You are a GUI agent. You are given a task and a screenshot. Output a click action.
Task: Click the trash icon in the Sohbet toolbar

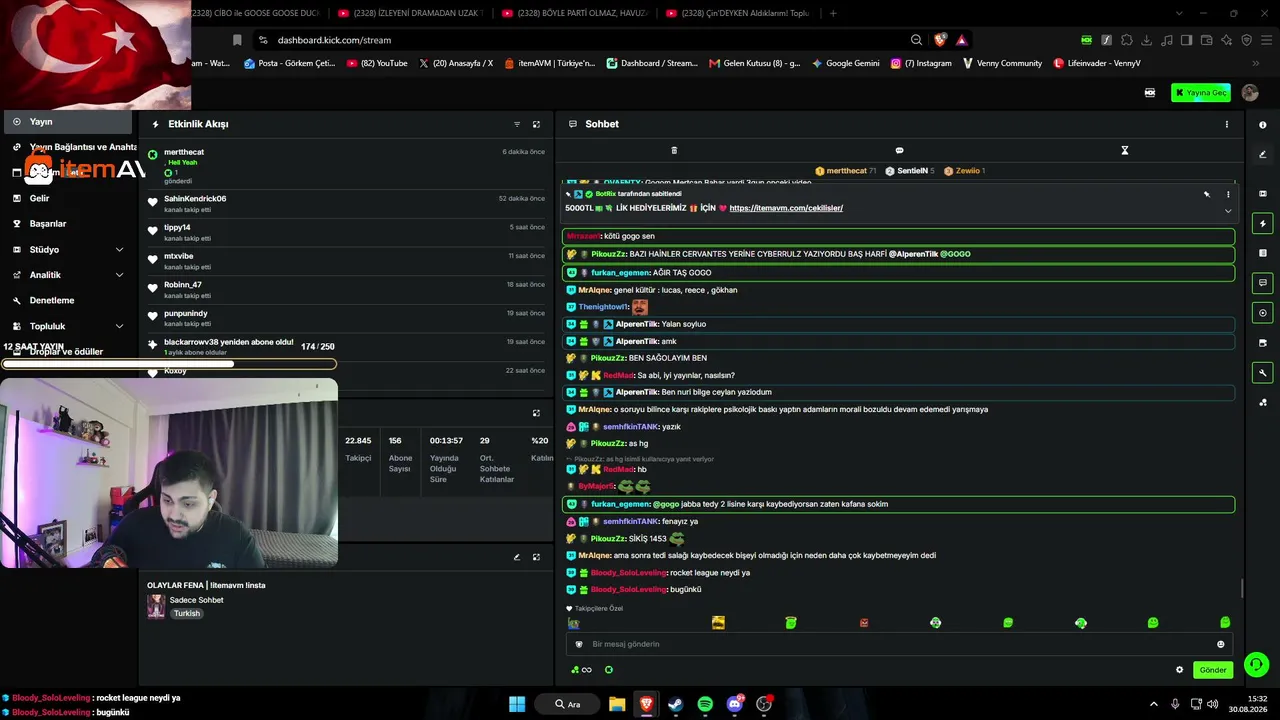point(674,150)
